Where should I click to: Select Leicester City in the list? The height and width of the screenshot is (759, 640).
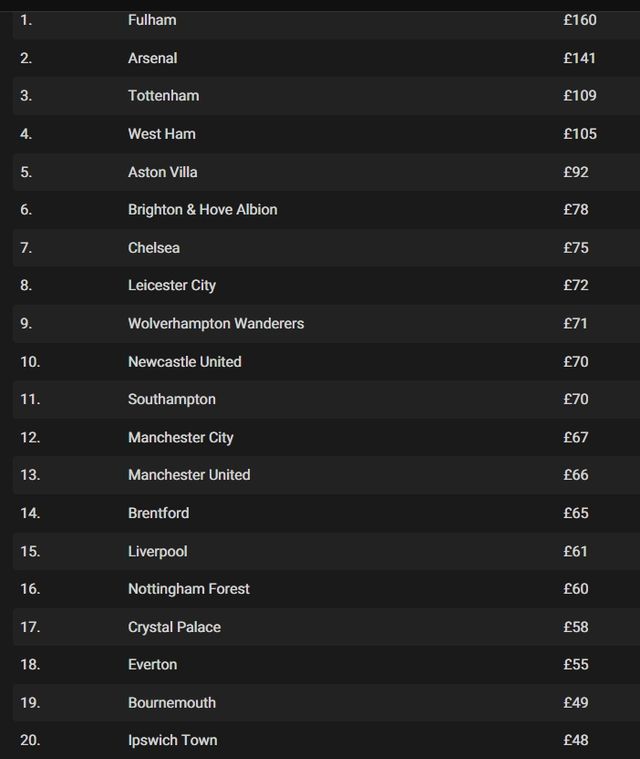171,286
